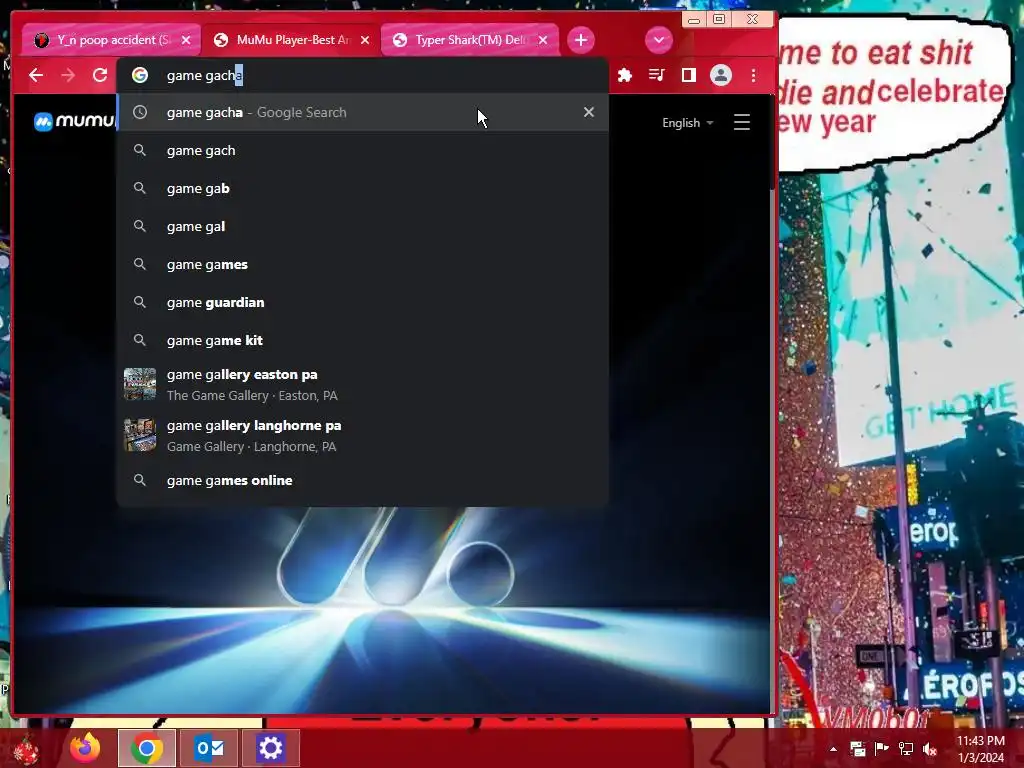This screenshot has width=1024, height=768.
Task: Open Settings gear from taskbar
Action: click(x=270, y=748)
